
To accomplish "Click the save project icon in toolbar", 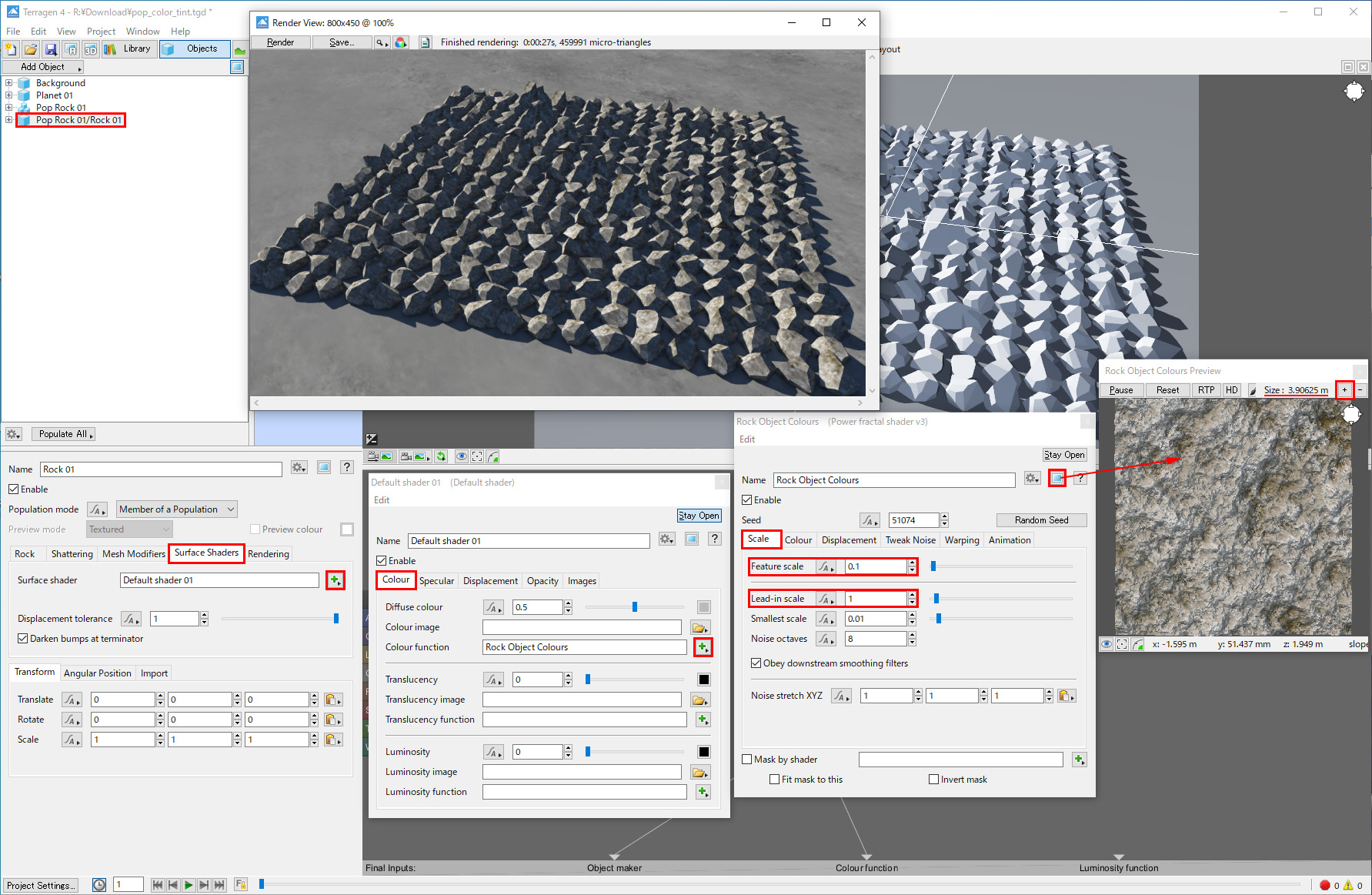I will click(51, 49).
